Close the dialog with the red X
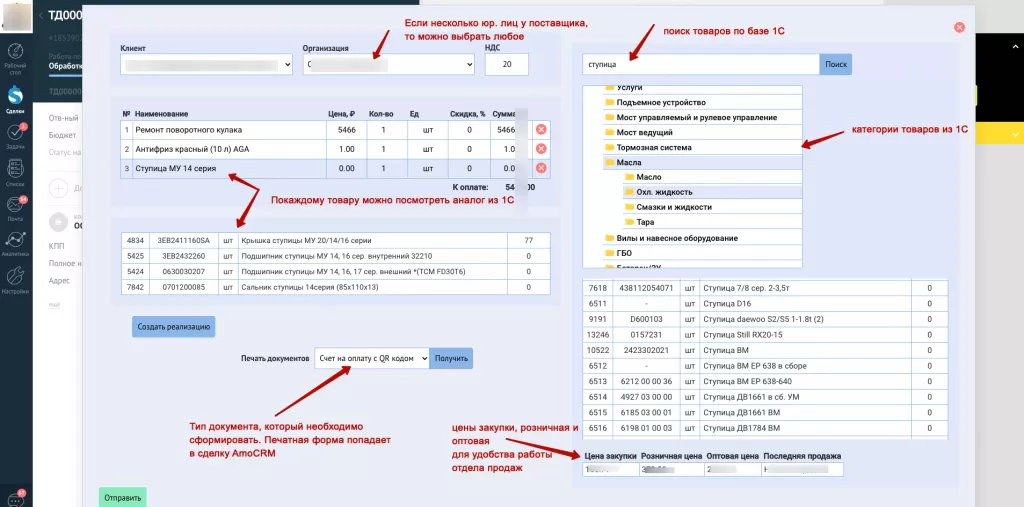 (x=959, y=28)
